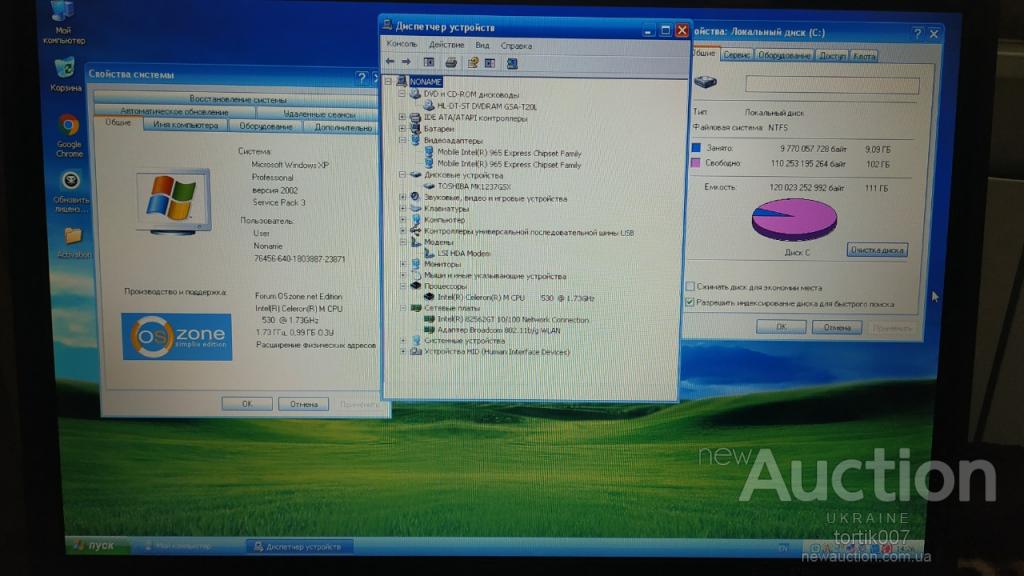This screenshot has height=576, width=1024.
Task: Collapse the Процессоры node
Action: coord(402,286)
